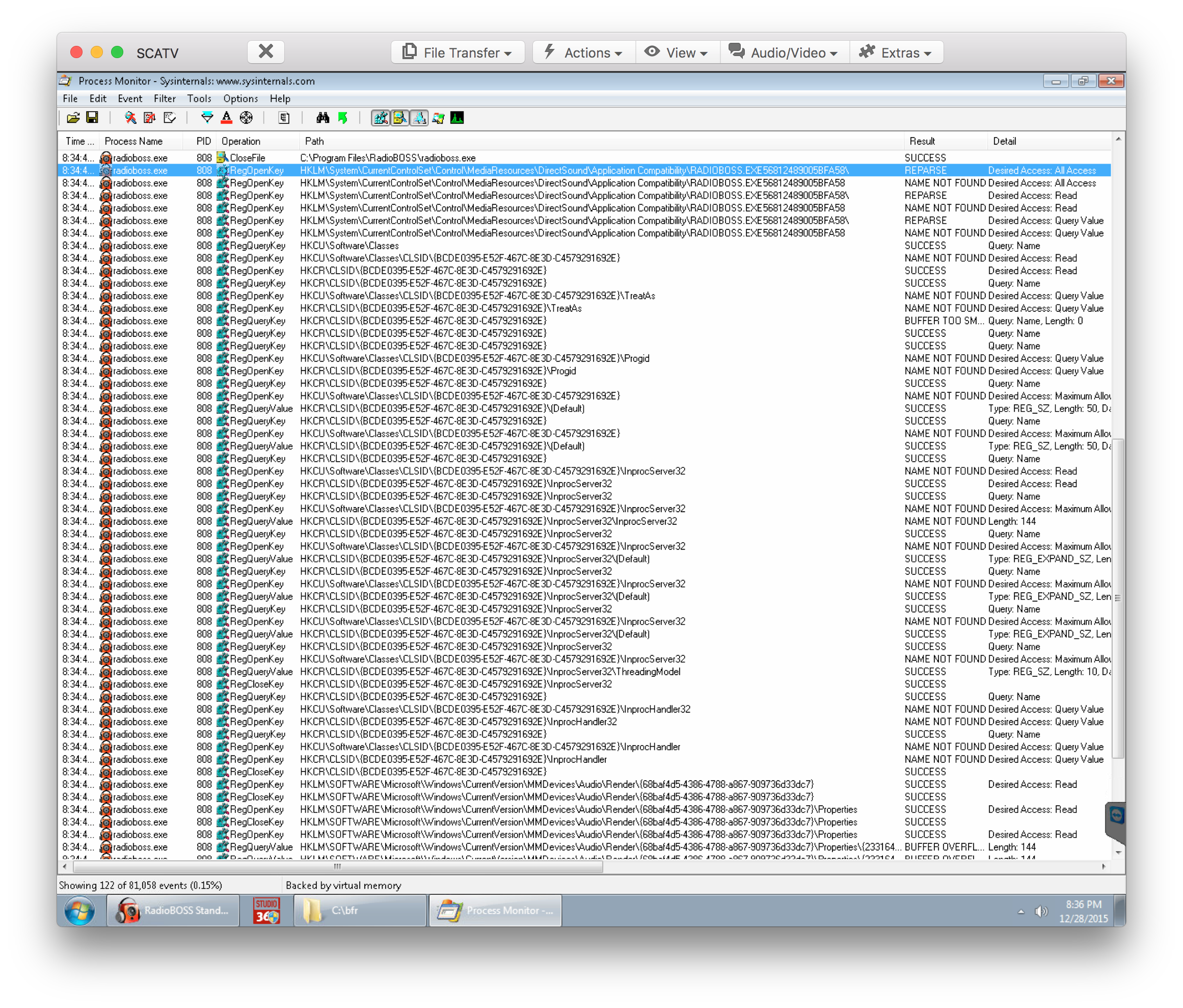
Task: Expand the View dropdown
Action: pos(677,52)
